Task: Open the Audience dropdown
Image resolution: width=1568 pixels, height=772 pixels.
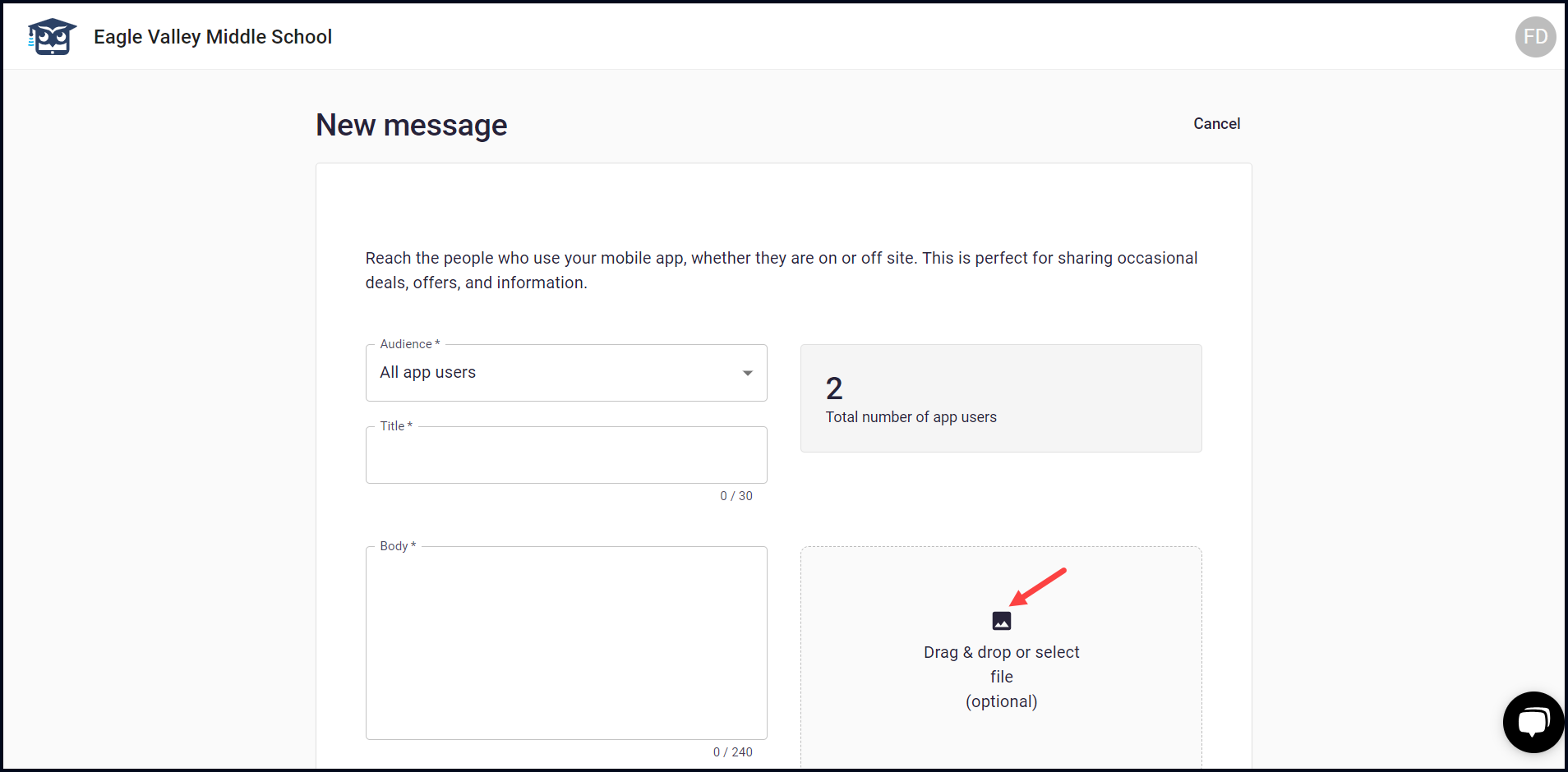Action: 566,373
